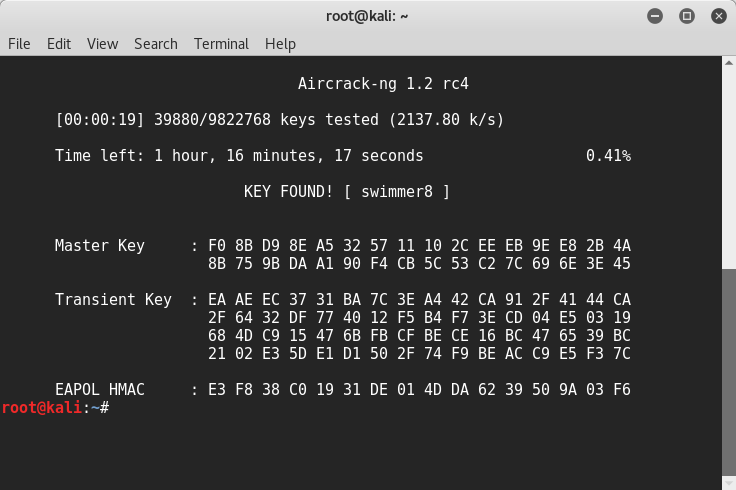Click the scrollbar up arrow
Viewport: 736px width, 490px height.
click(x=728, y=63)
